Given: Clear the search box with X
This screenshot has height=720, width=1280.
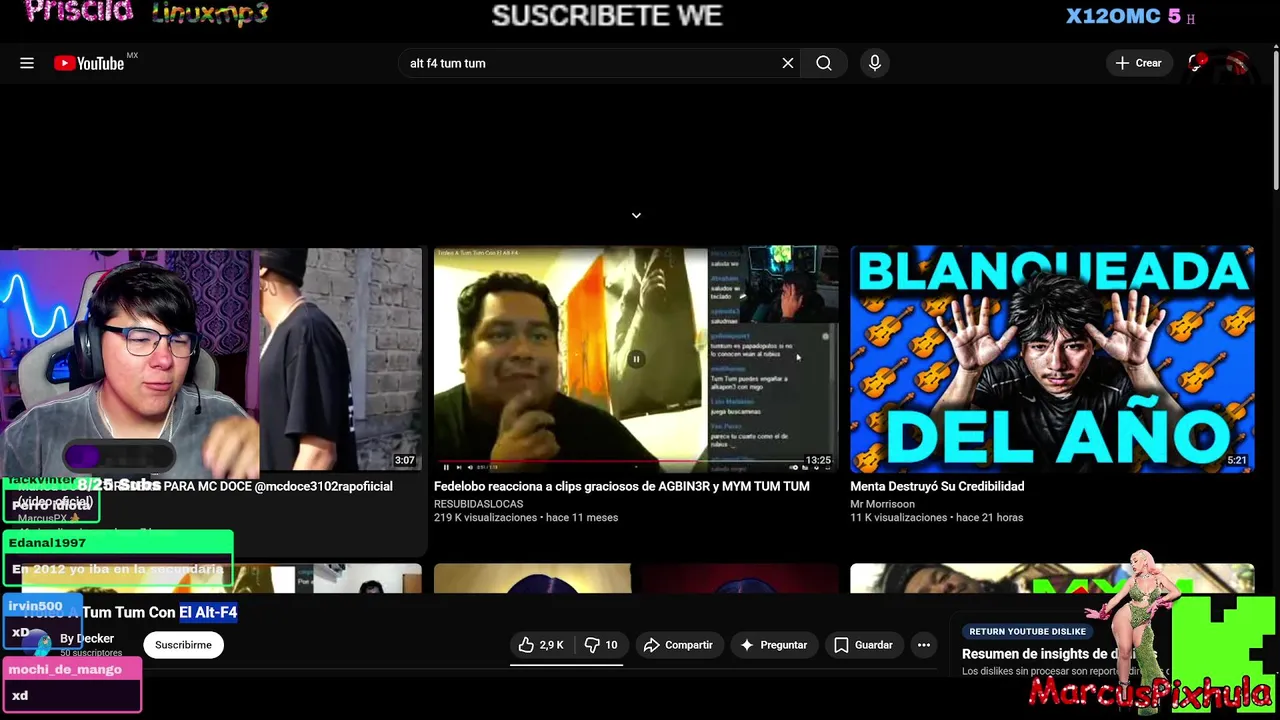Looking at the screenshot, I should tap(788, 63).
